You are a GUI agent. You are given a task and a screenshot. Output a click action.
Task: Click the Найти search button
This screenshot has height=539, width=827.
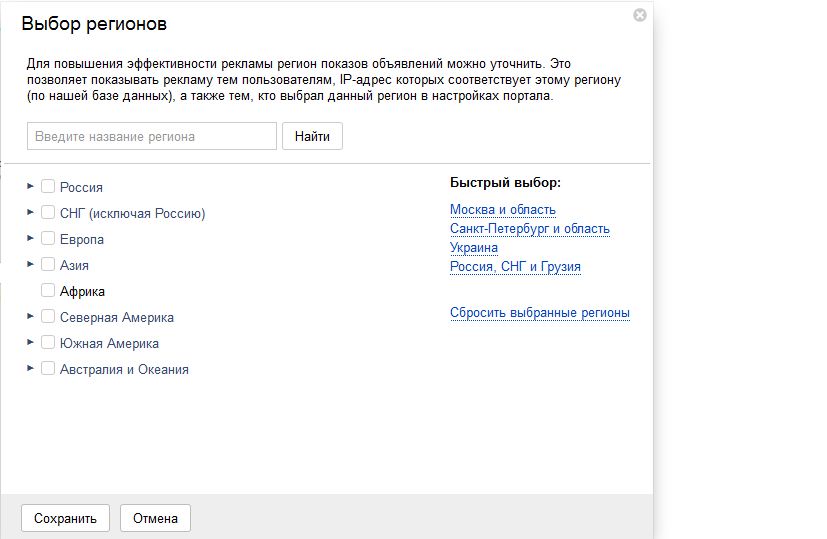click(312, 136)
